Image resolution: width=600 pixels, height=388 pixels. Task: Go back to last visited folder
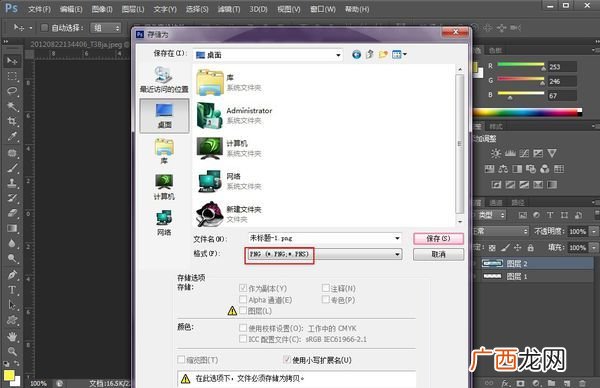click(x=356, y=55)
